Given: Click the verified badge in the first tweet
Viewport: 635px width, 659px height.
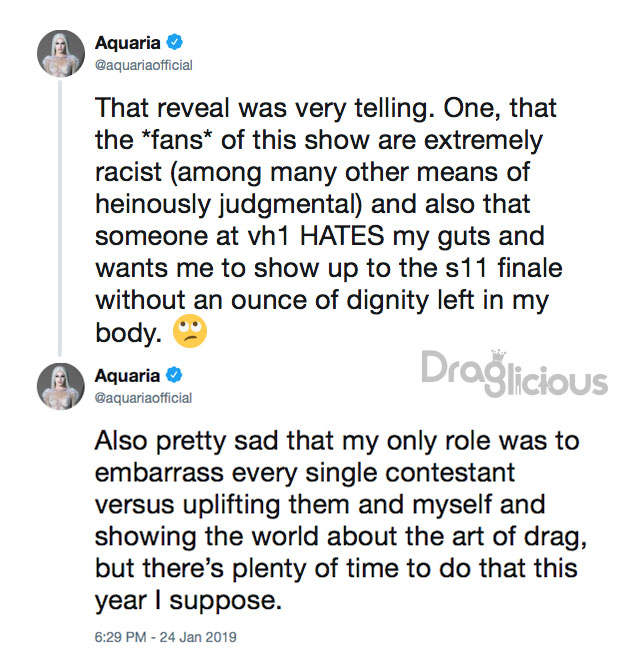Looking at the screenshot, I should (175, 42).
